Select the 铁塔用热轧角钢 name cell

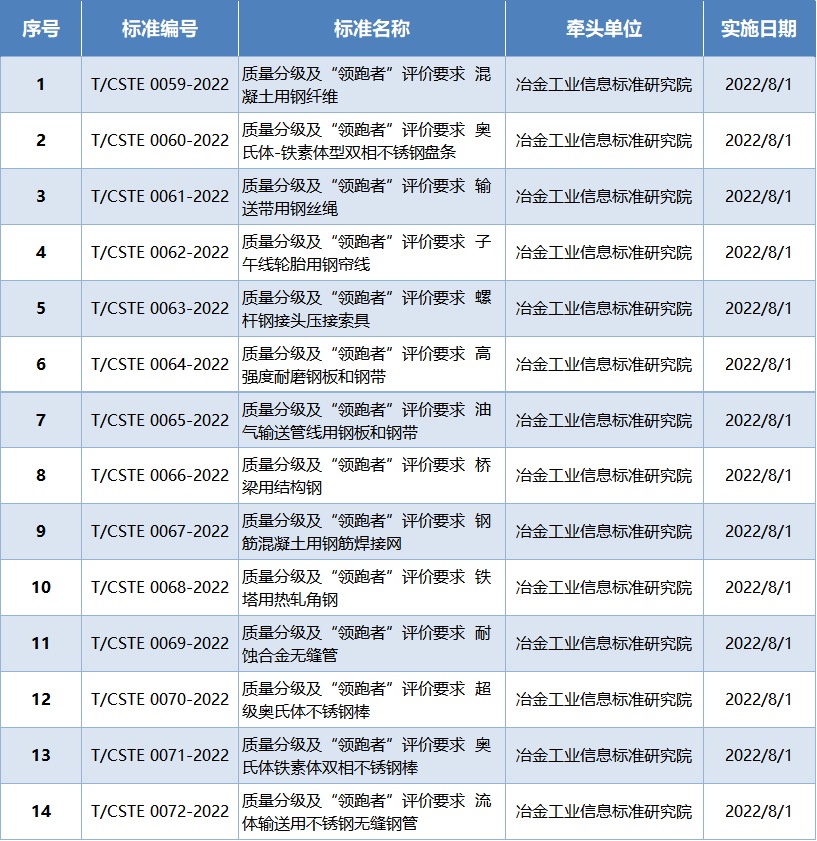[372, 588]
